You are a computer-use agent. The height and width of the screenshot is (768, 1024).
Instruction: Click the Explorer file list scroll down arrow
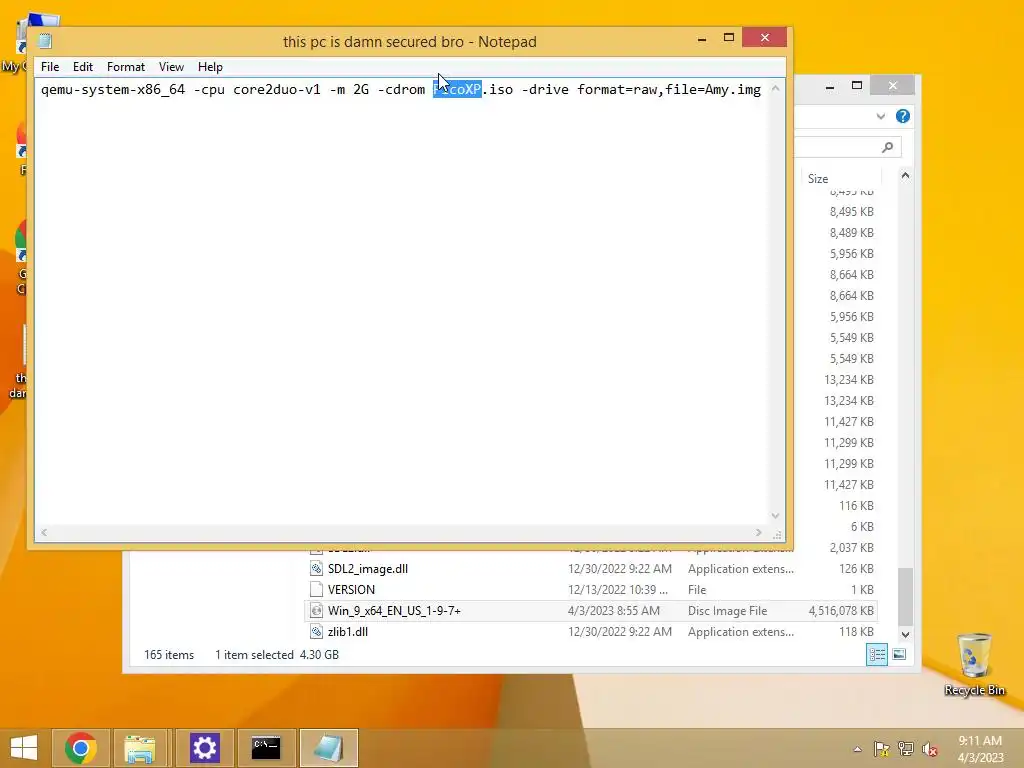905,634
